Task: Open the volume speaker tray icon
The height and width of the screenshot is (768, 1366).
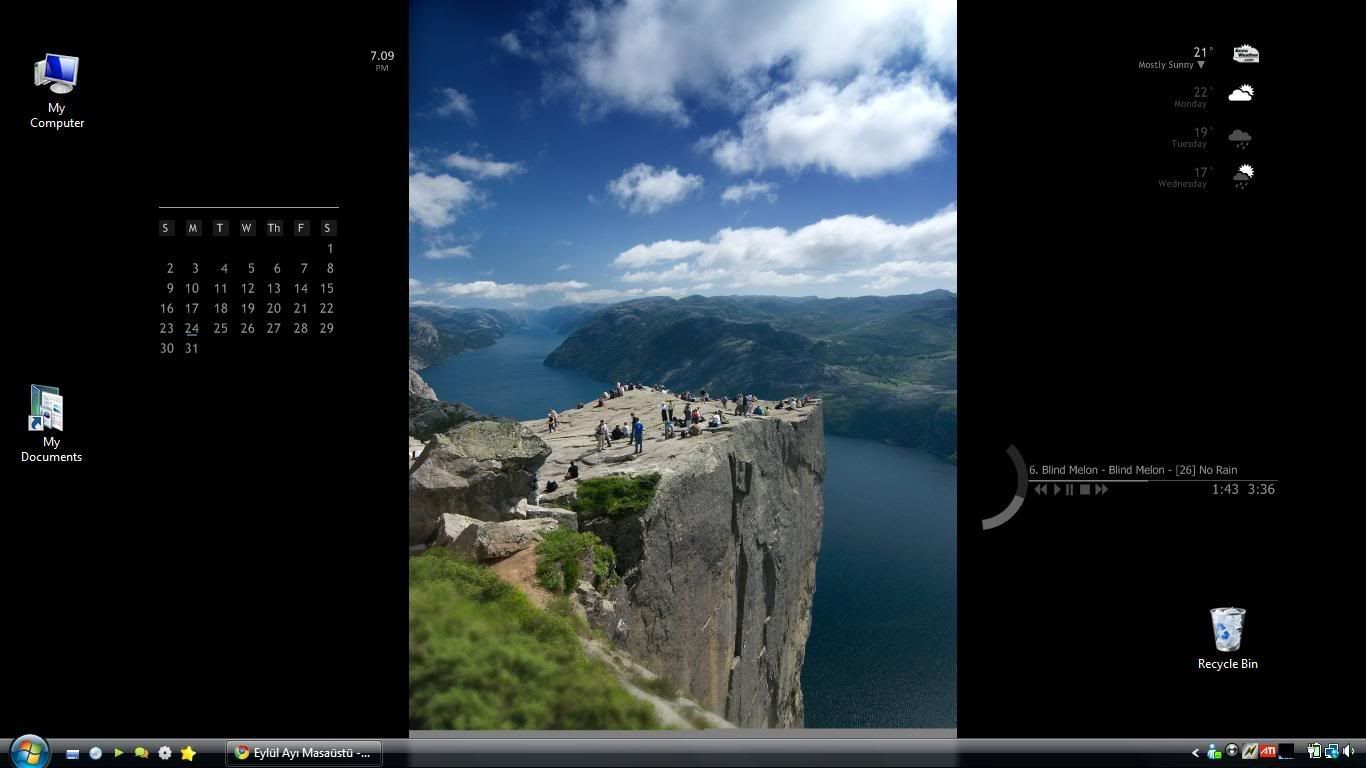Action: tap(1349, 752)
